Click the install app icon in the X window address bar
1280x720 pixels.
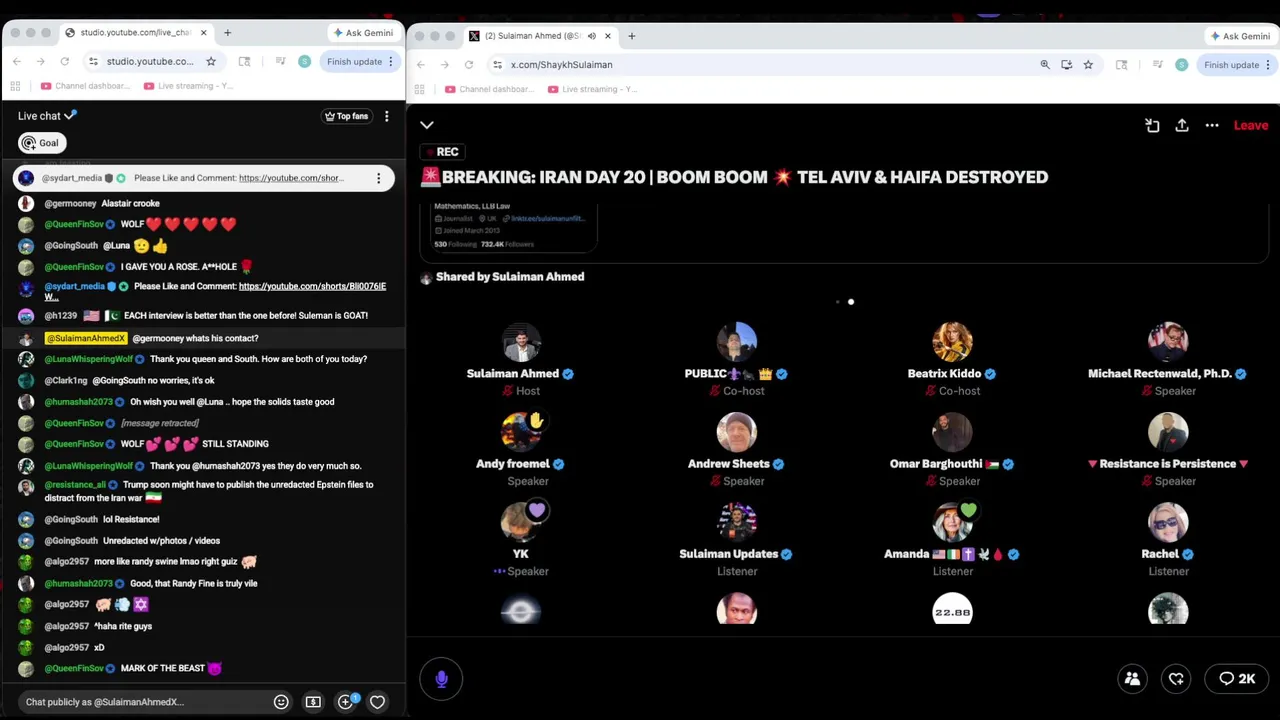click(x=1066, y=64)
